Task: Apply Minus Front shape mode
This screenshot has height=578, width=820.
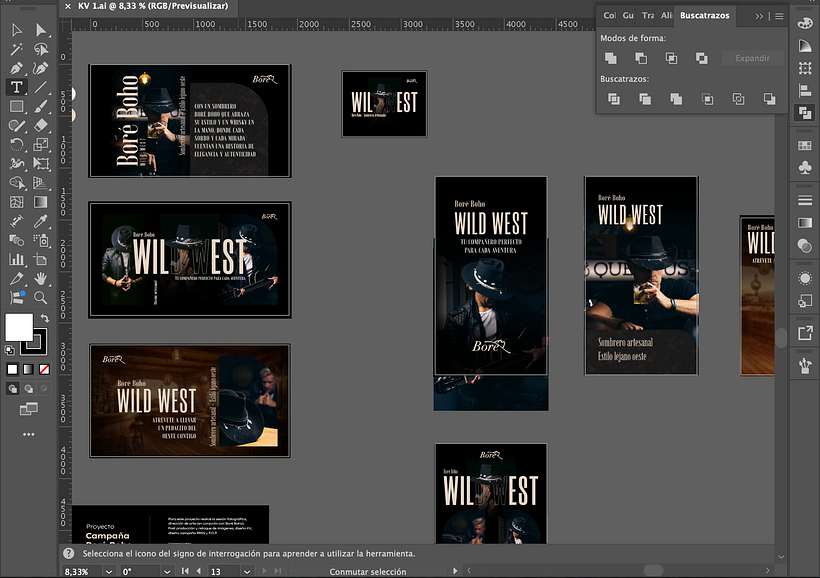Action: (x=641, y=58)
